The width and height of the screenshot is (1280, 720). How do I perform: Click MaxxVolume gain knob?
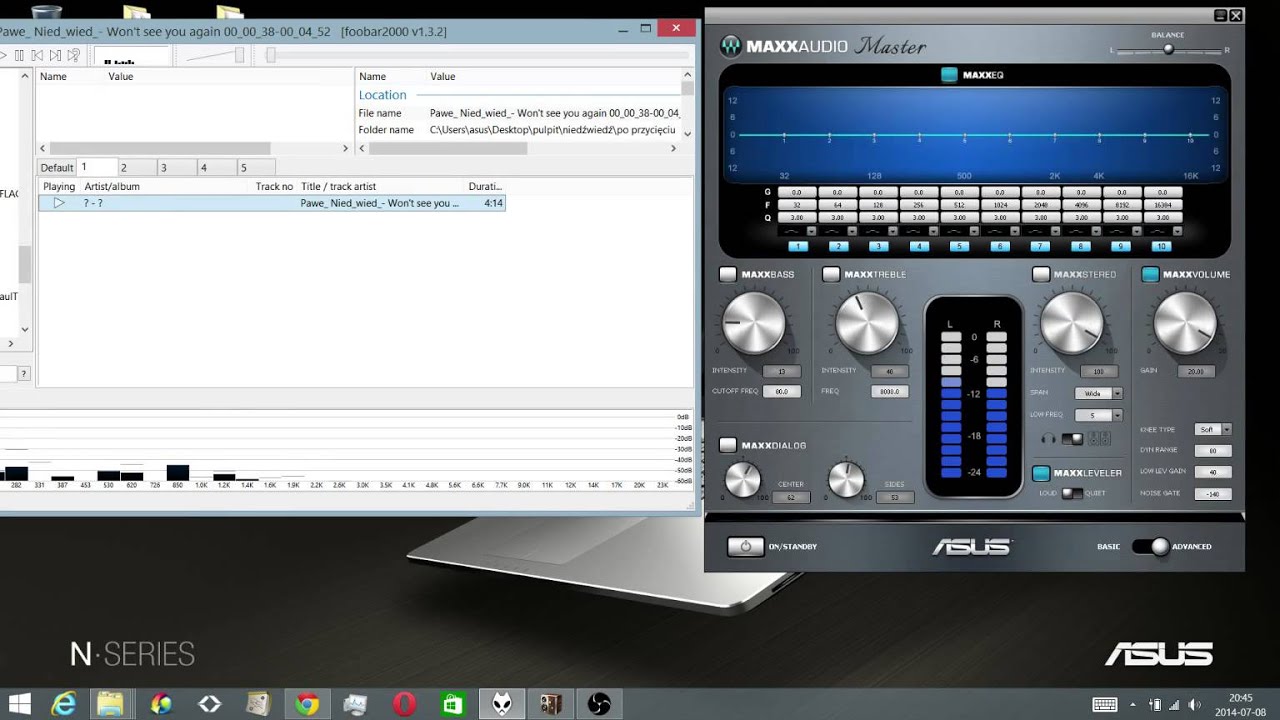coord(1185,323)
